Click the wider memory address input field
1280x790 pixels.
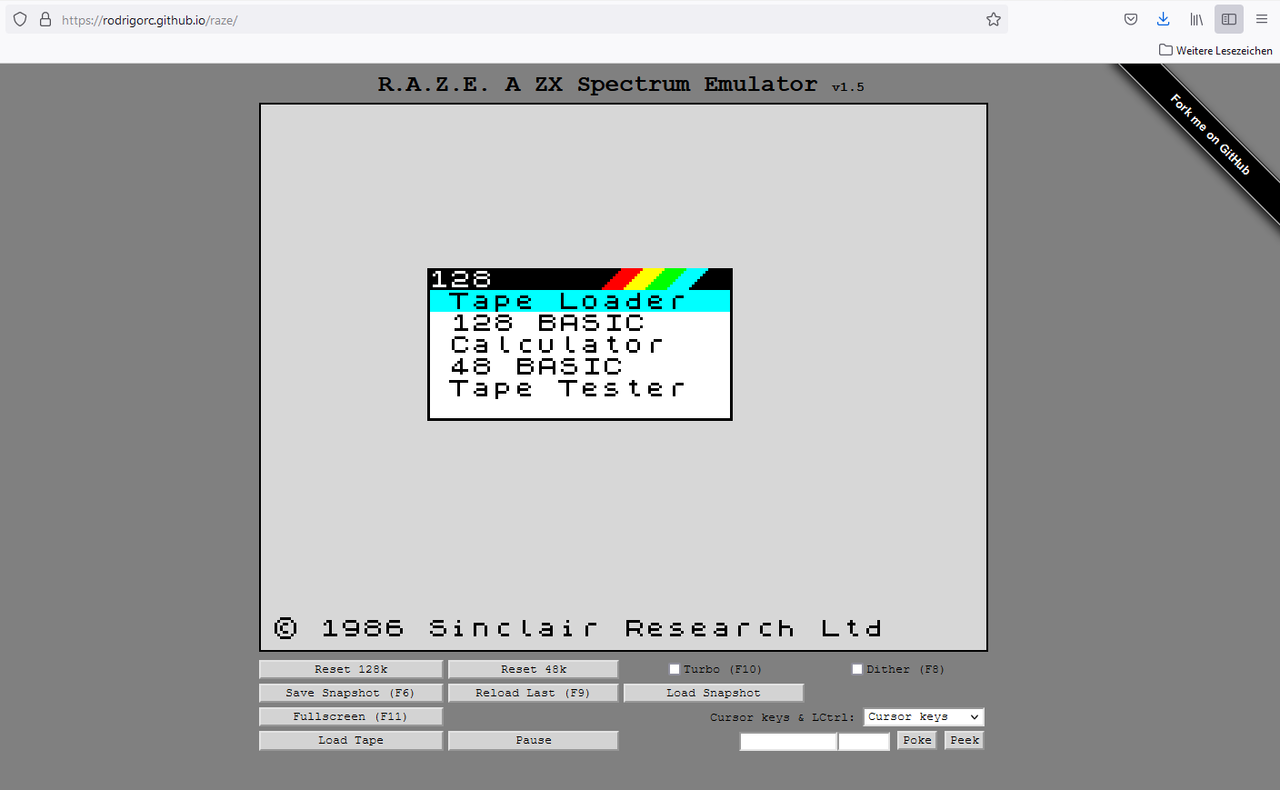788,742
